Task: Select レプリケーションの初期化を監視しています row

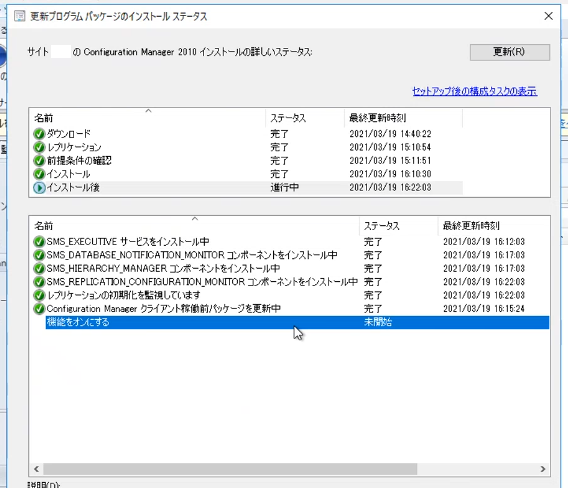Action: tap(123, 295)
